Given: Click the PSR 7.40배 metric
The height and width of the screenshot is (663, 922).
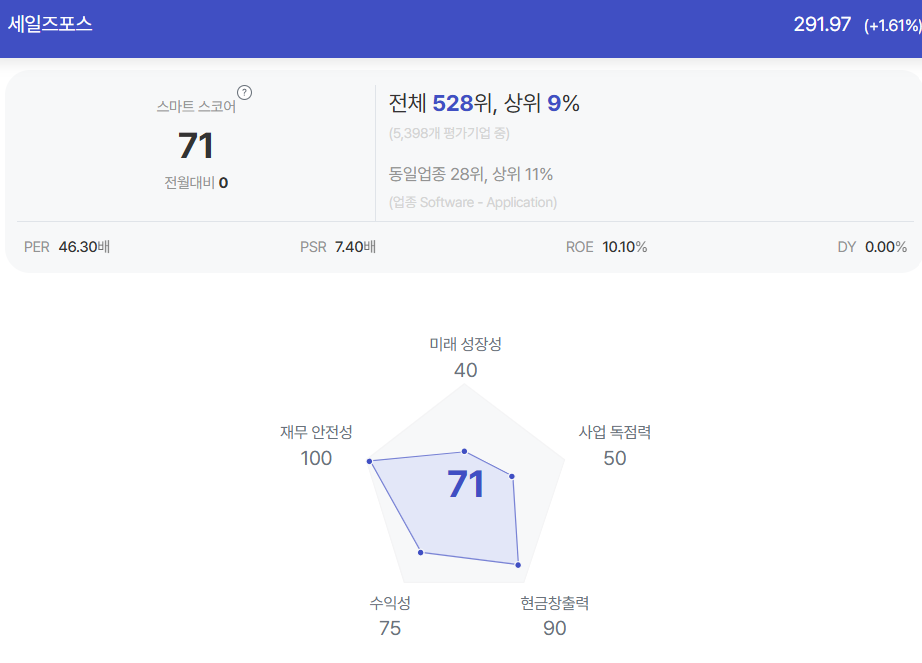Looking at the screenshot, I should pos(338,247).
